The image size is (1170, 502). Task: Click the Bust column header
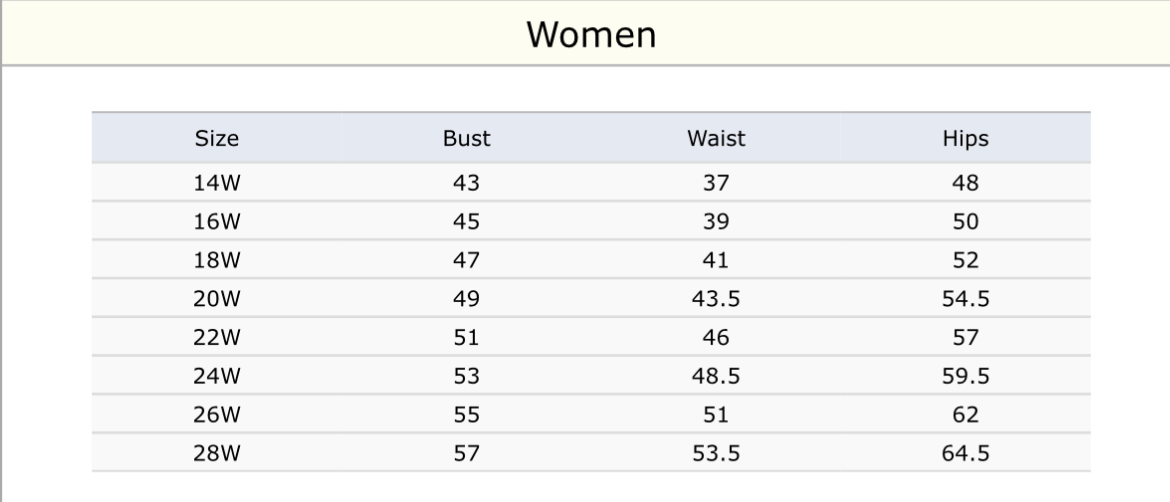[466, 139]
